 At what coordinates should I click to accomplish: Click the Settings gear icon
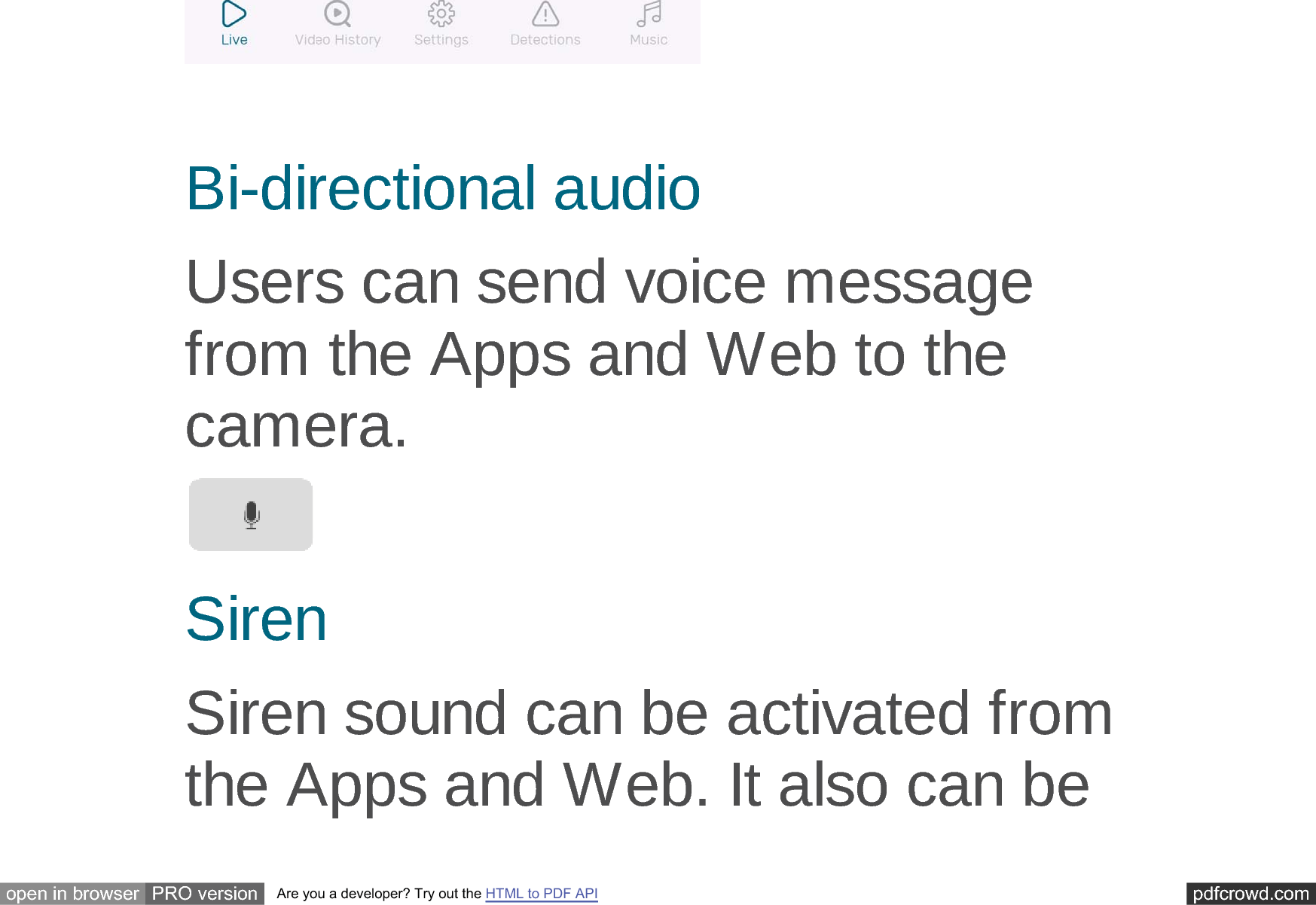(441, 14)
